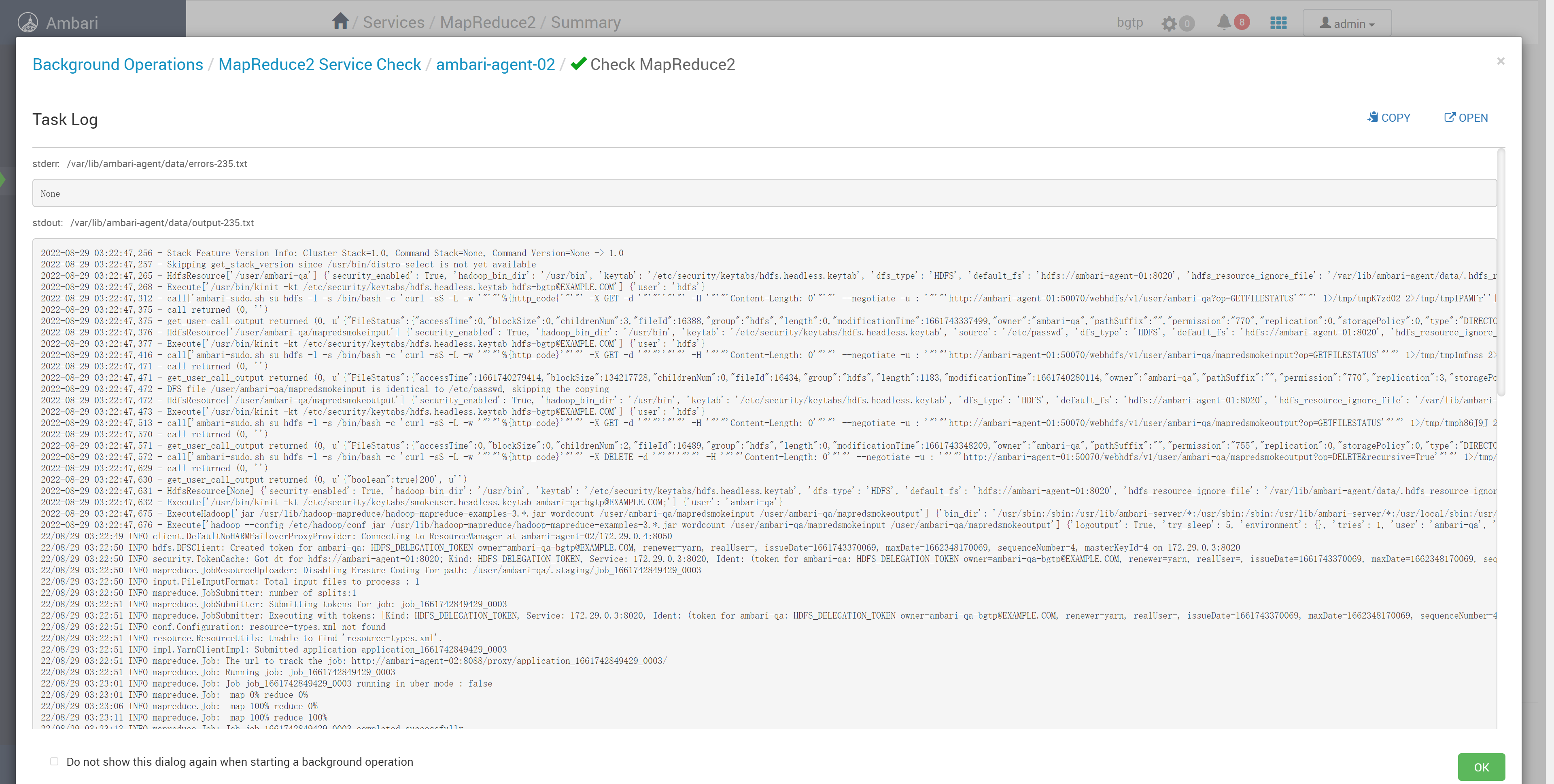This screenshot has height=784, width=1554.
Task: Close dialog with X icon
Action: pos(1500,61)
